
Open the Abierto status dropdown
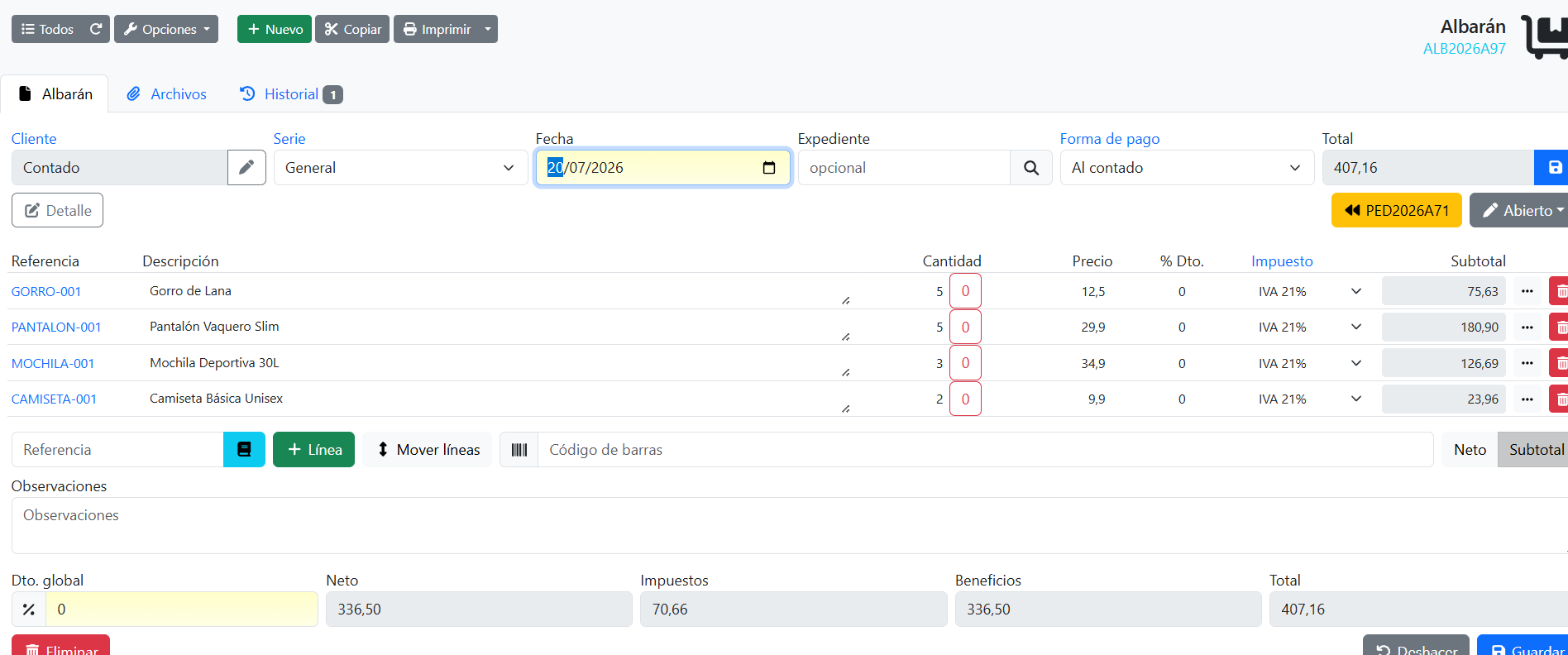[1520, 210]
